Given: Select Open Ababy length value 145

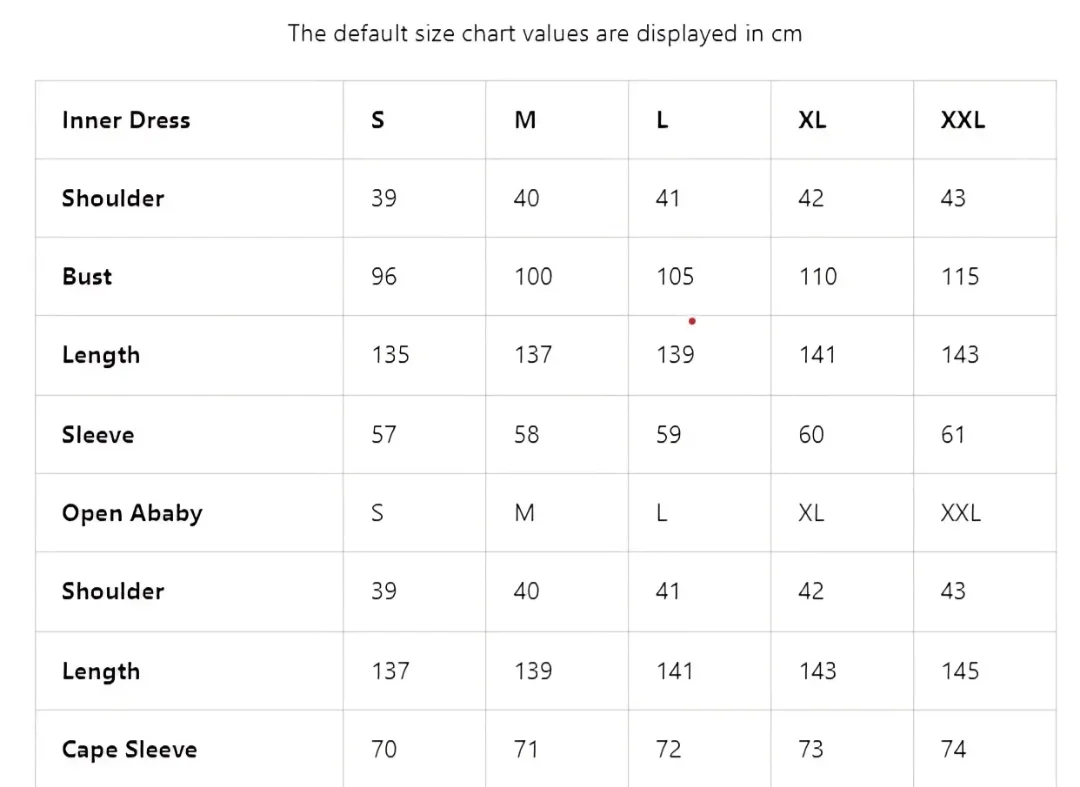Looking at the screenshot, I should tap(960, 671).
